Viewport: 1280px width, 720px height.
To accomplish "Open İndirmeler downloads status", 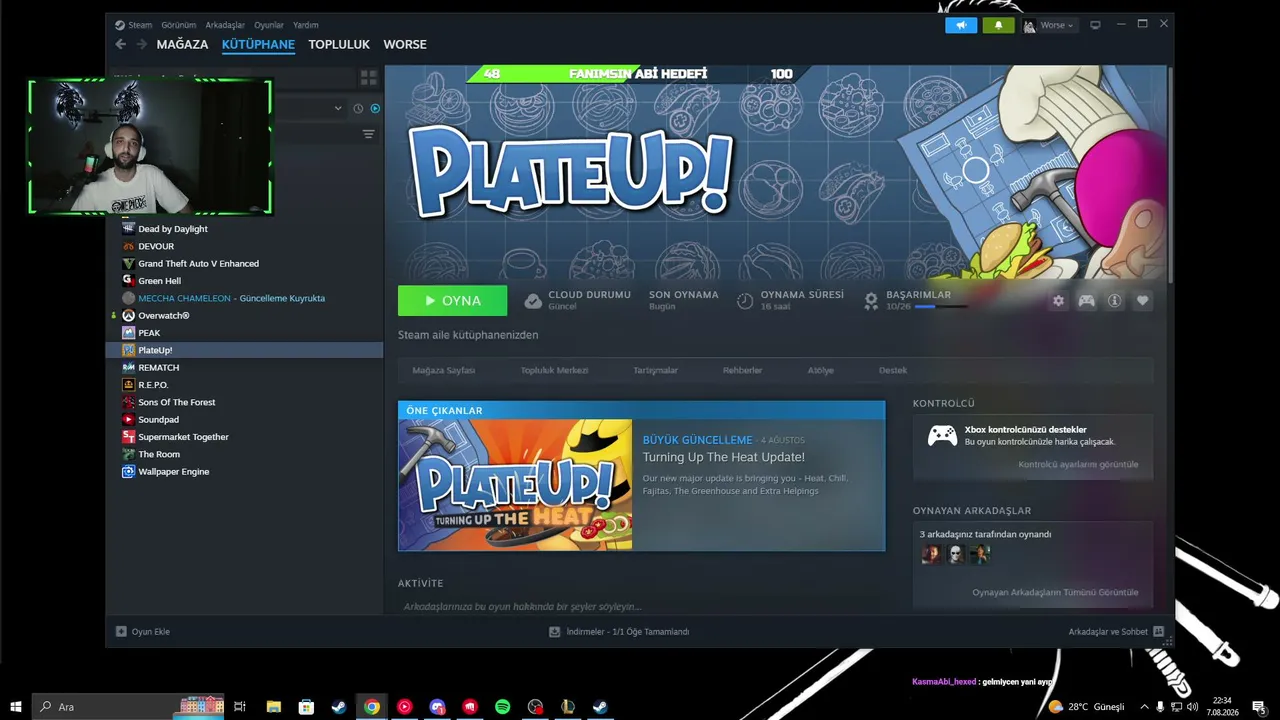I will click(619, 632).
